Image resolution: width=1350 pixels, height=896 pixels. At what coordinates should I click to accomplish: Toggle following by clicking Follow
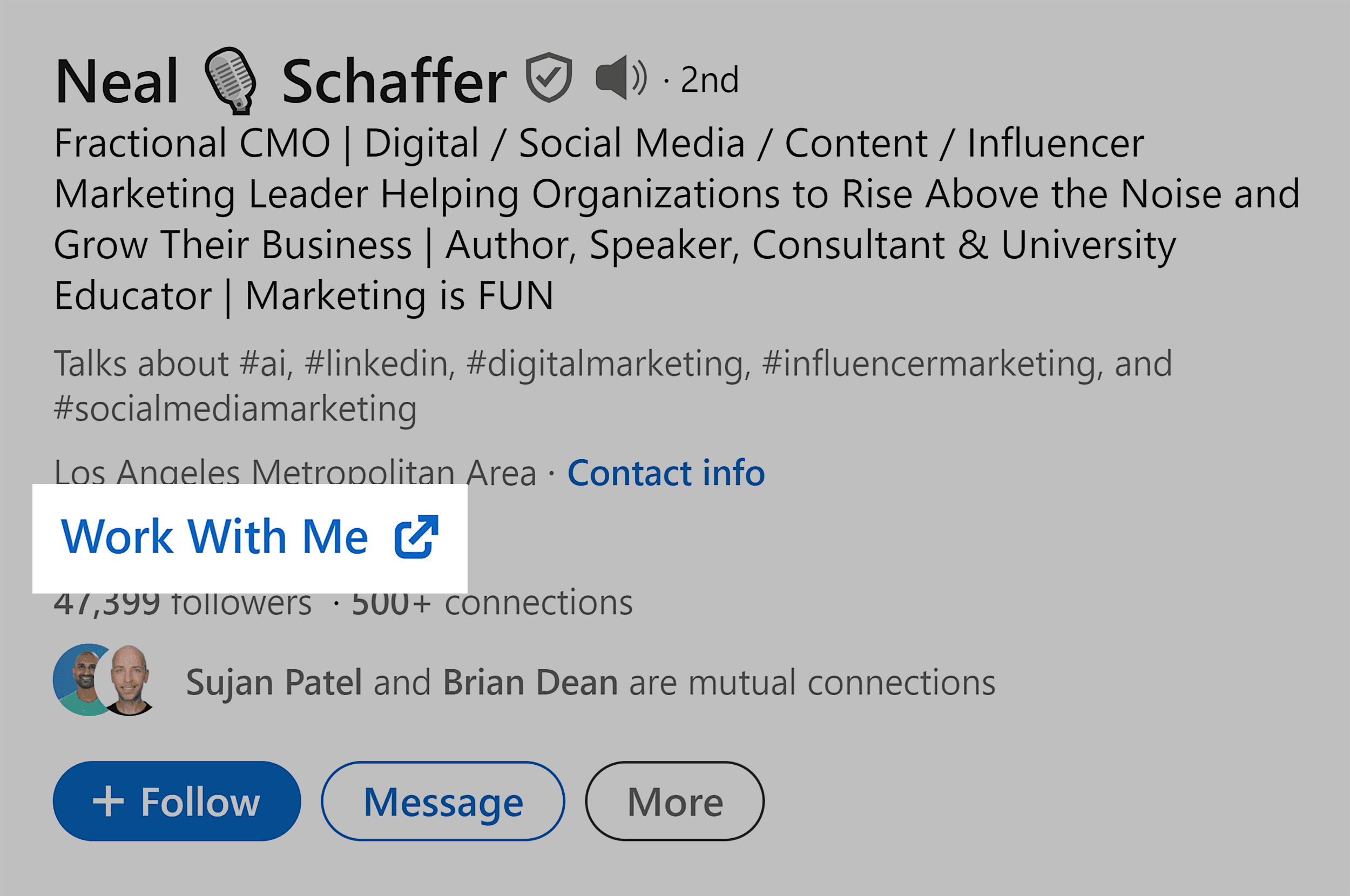177,801
